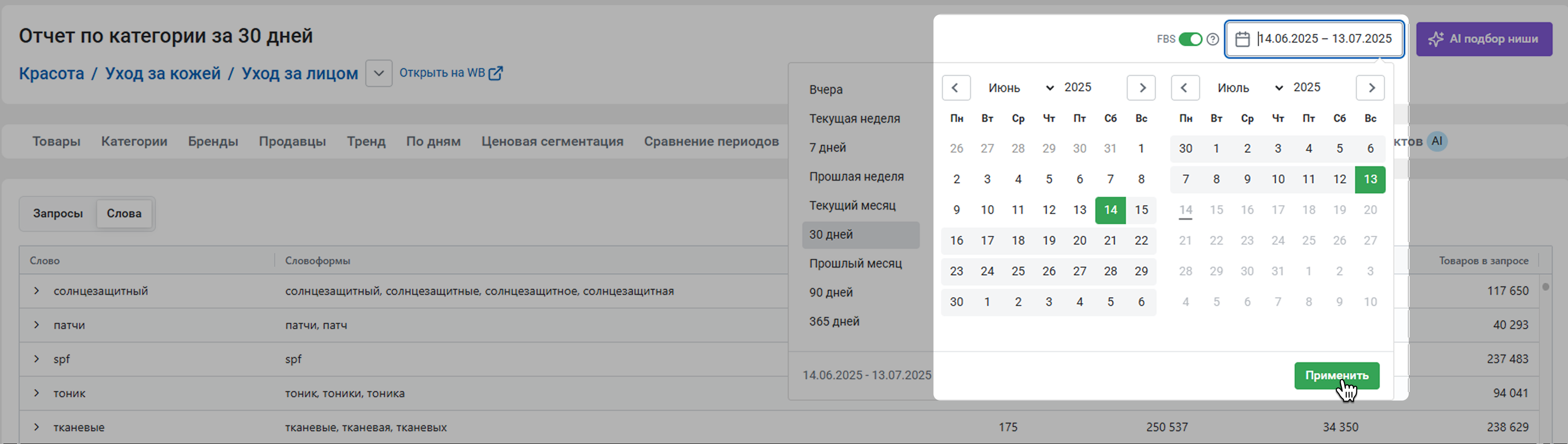
Task: Select the Слова toggle button
Action: (x=124, y=214)
